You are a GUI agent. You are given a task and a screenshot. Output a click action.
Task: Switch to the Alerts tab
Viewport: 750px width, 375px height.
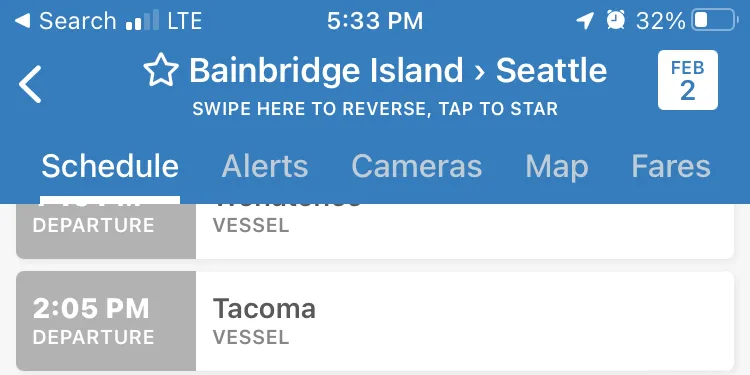click(265, 166)
